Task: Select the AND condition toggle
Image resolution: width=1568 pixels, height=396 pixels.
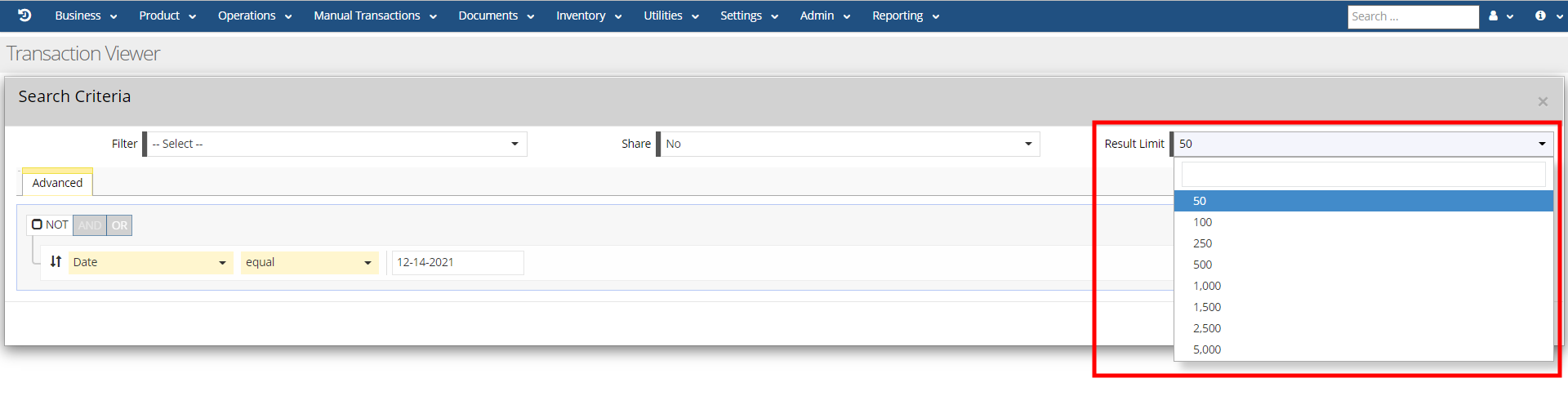Action: (x=90, y=225)
